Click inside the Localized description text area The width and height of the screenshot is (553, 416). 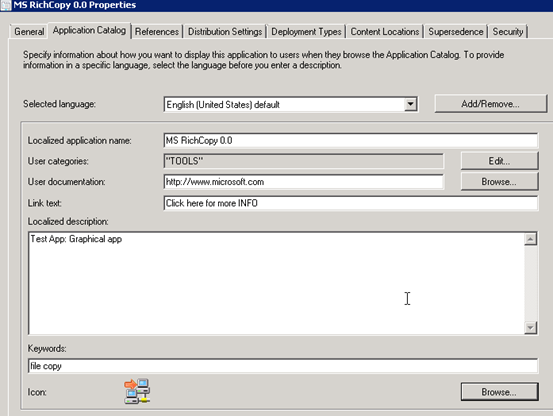[x=276, y=283]
